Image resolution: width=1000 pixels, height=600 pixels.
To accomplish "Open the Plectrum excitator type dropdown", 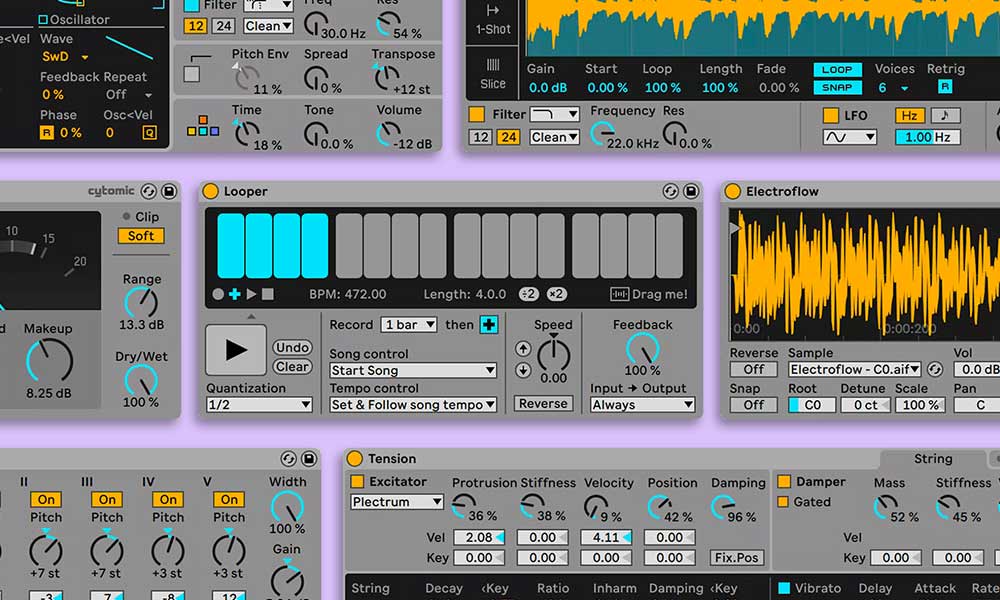I will pos(396,502).
